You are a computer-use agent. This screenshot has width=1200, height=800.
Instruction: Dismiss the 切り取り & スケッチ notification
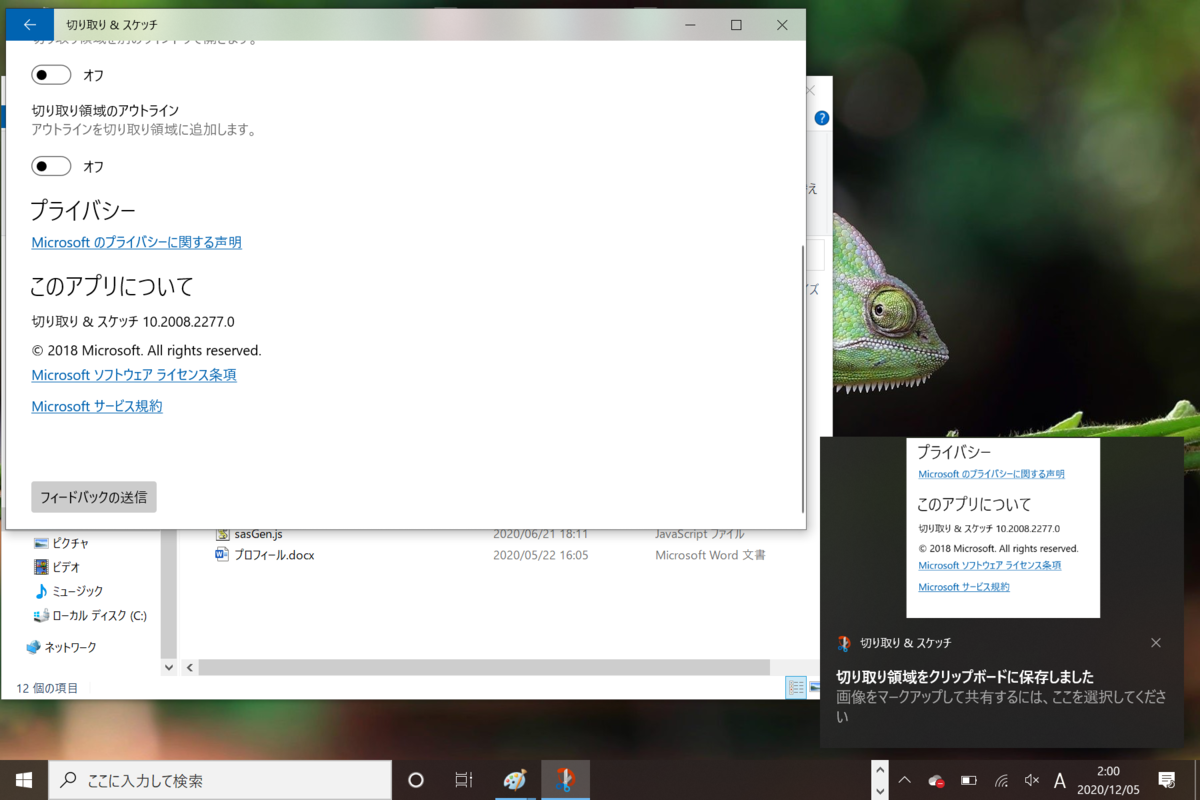click(1156, 643)
